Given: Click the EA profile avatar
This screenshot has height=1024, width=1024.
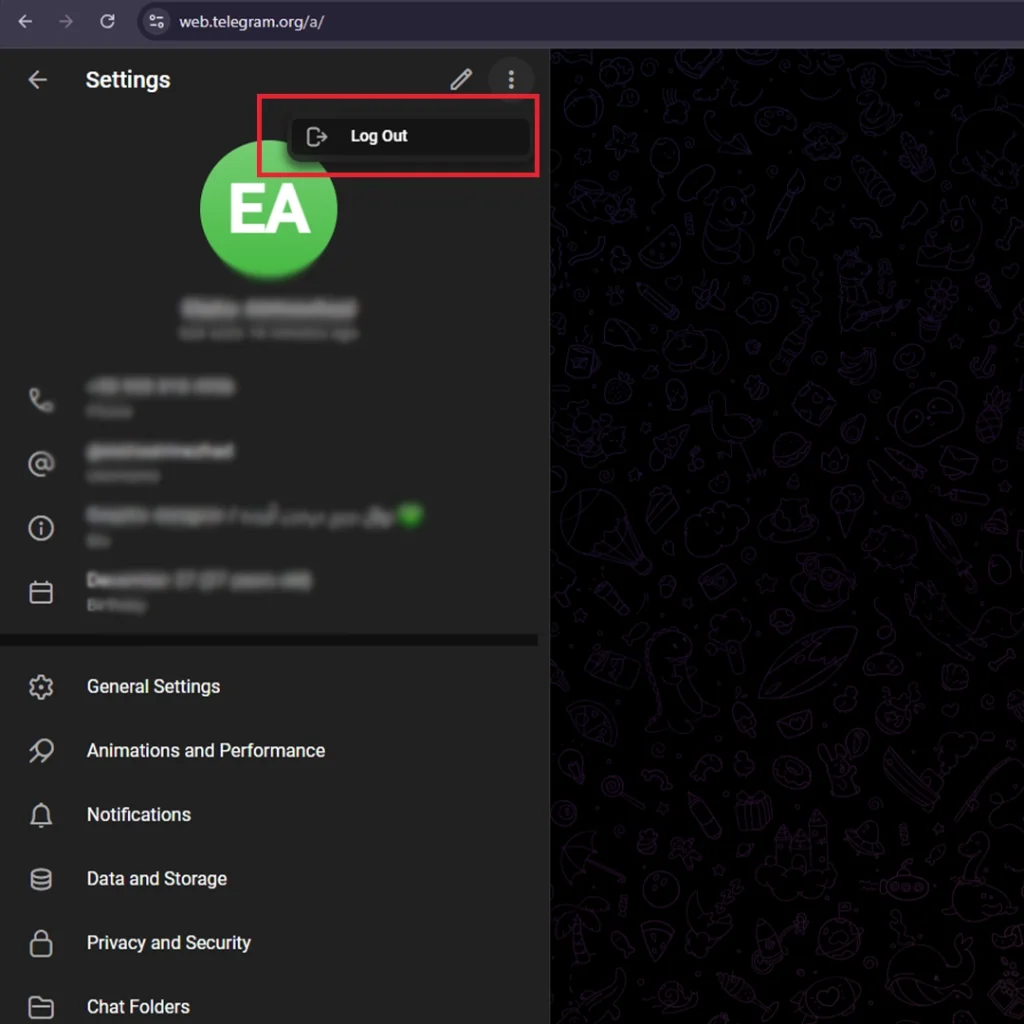Looking at the screenshot, I should click(x=268, y=209).
